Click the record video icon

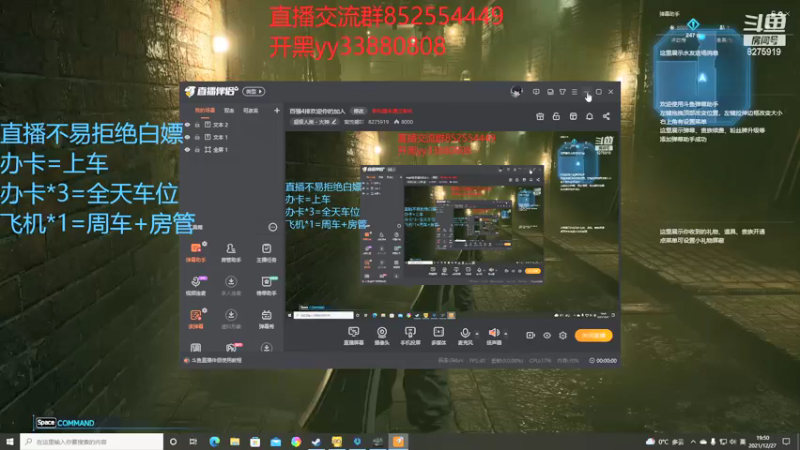531,335
